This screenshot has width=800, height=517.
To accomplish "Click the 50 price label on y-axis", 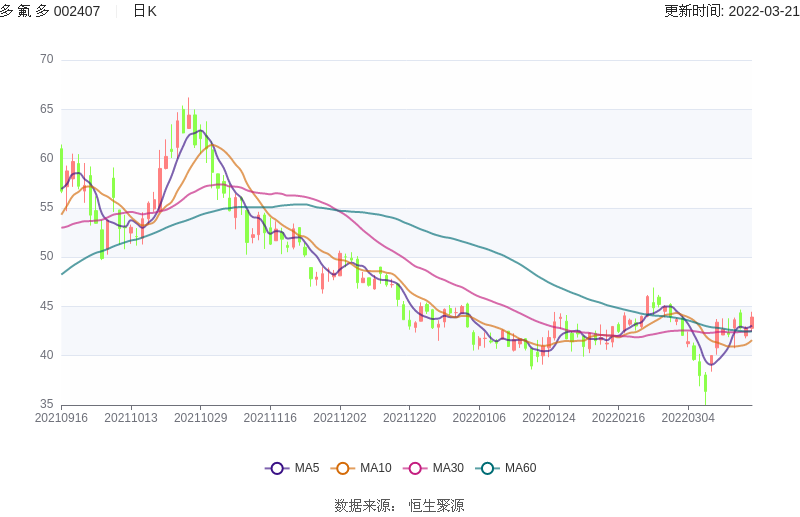I will tap(46, 256).
